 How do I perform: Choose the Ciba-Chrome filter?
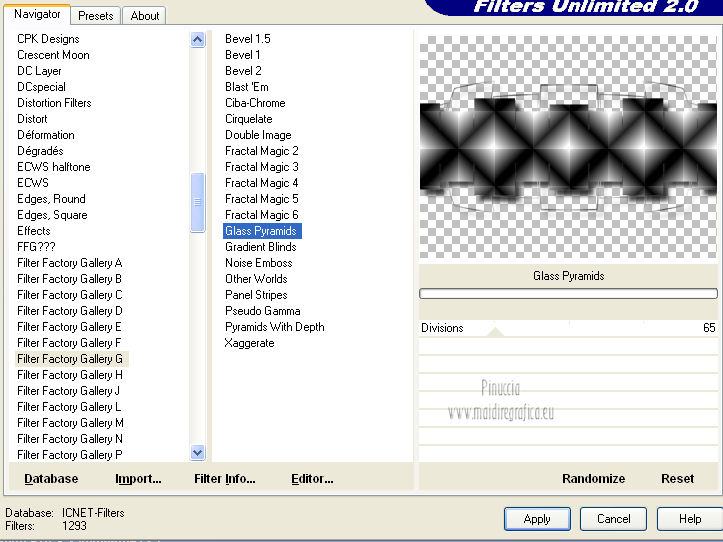[255, 103]
